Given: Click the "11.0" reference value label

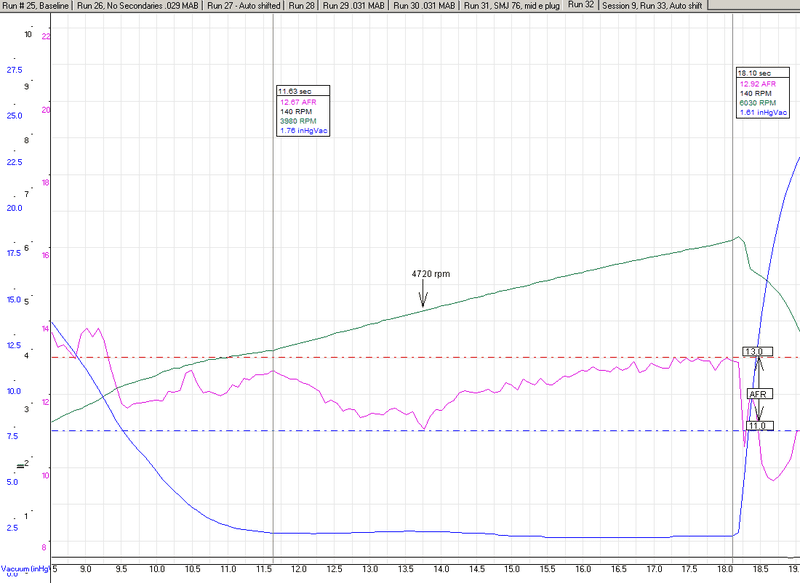Looking at the screenshot, I should (x=760, y=427).
